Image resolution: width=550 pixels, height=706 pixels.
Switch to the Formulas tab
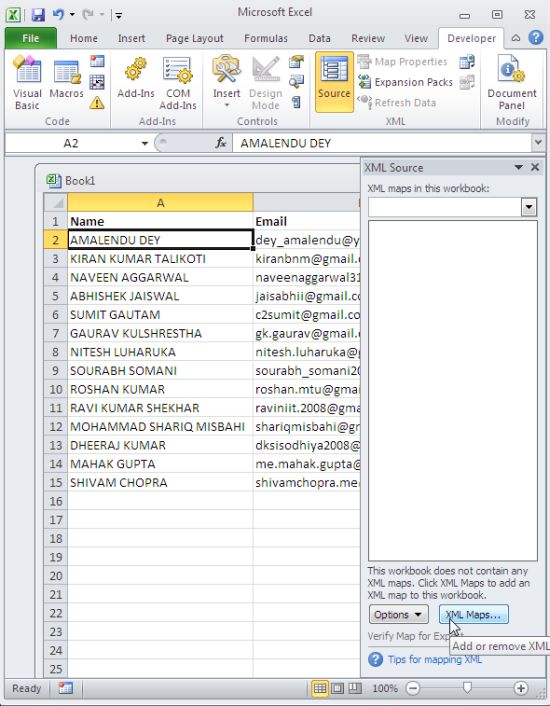pyautogui.click(x=266, y=39)
